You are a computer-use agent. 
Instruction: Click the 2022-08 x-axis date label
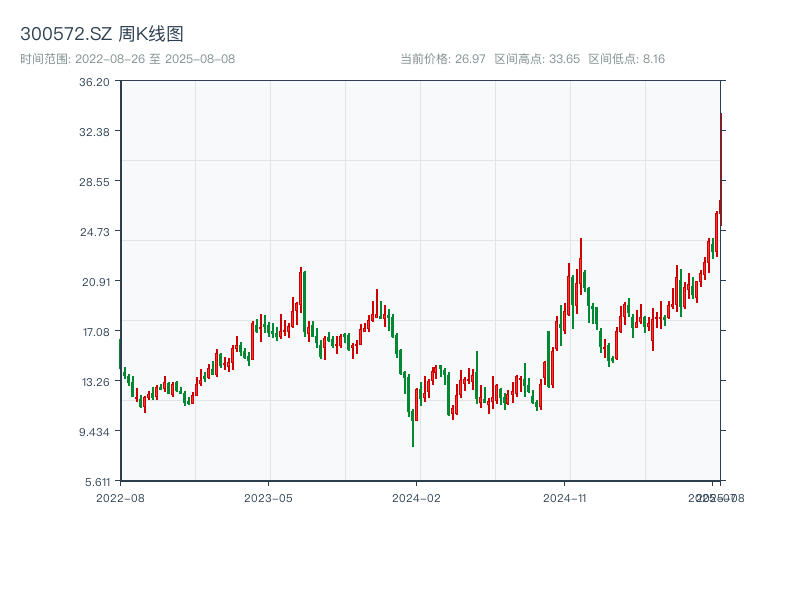[120, 497]
